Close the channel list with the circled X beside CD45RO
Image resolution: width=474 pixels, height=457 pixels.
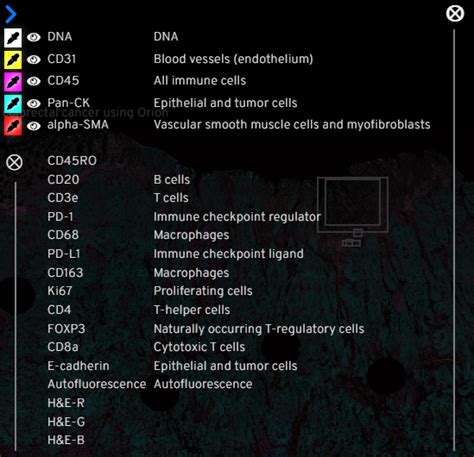pyautogui.click(x=14, y=162)
